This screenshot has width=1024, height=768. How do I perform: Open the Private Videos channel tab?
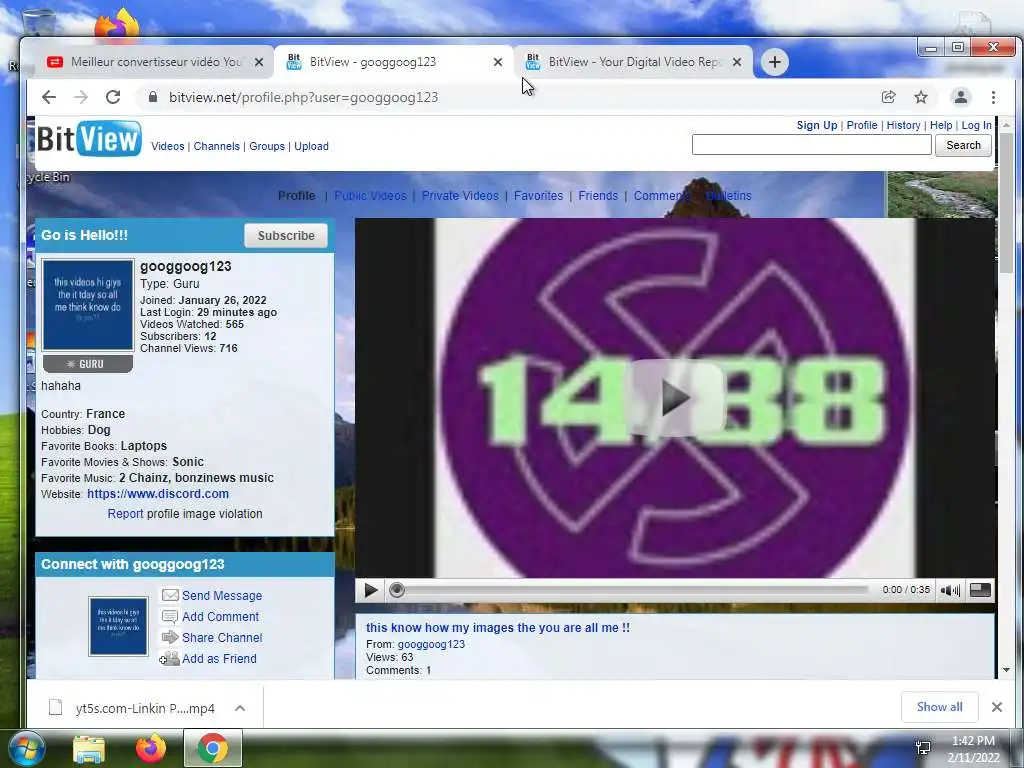pyautogui.click(x=460, y=196)
